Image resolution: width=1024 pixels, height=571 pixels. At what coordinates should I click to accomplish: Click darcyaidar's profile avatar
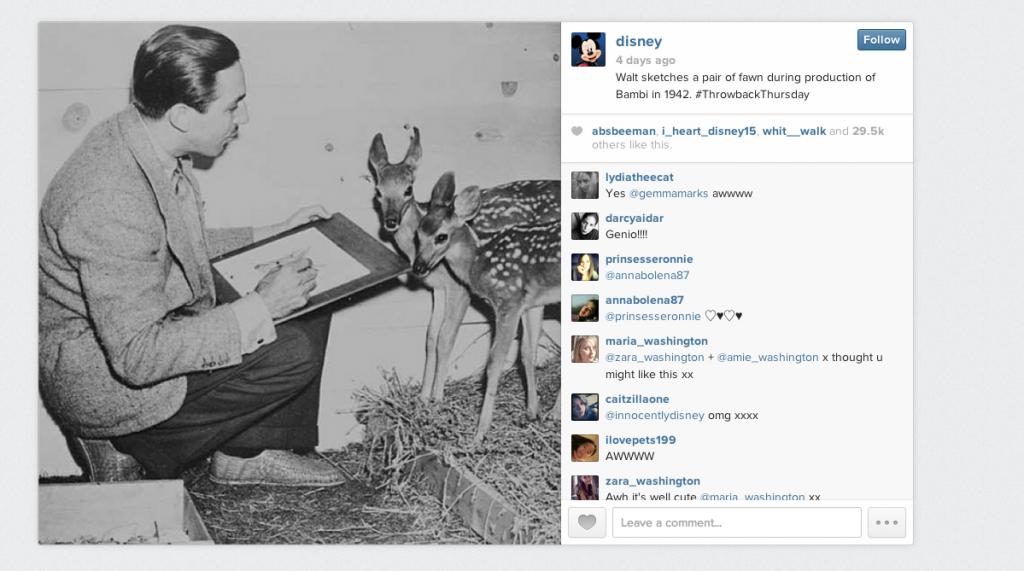[x=584, y=226]
